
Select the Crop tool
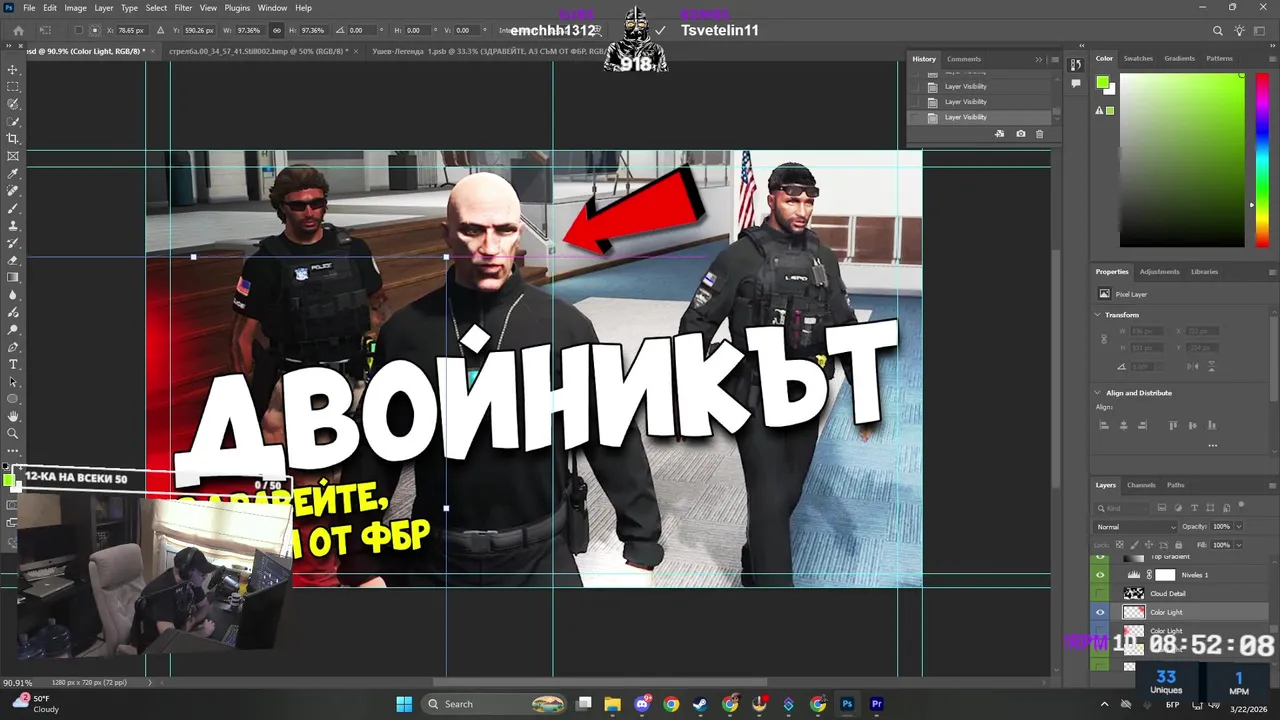[13, 139]
